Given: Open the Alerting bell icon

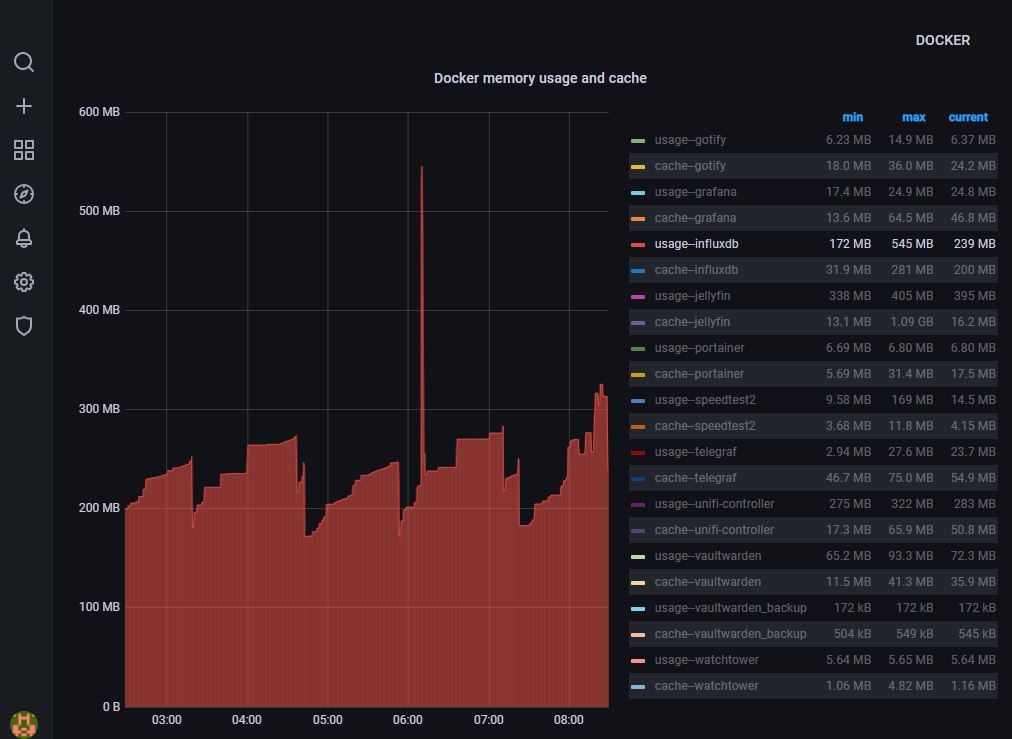Looking at the screenshot, I should click(x=24, y=238).
